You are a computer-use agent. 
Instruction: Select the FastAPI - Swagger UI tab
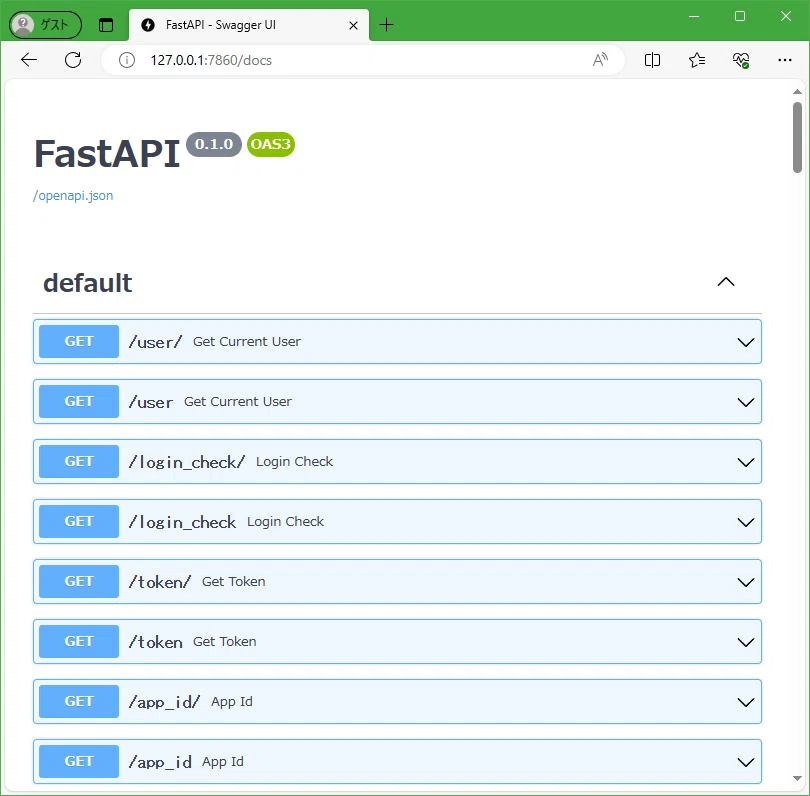tap(249, 25)
